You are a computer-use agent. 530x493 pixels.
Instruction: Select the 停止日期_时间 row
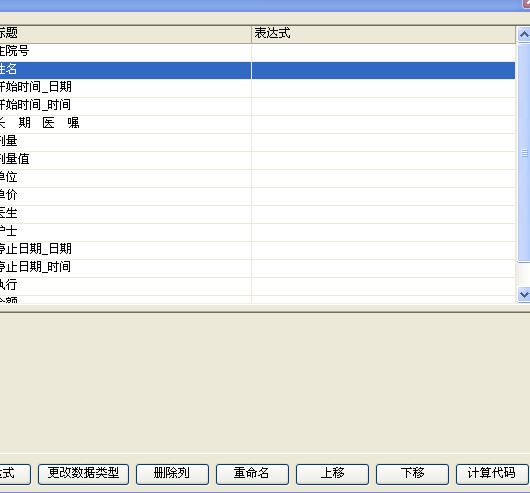pos(257,268)
